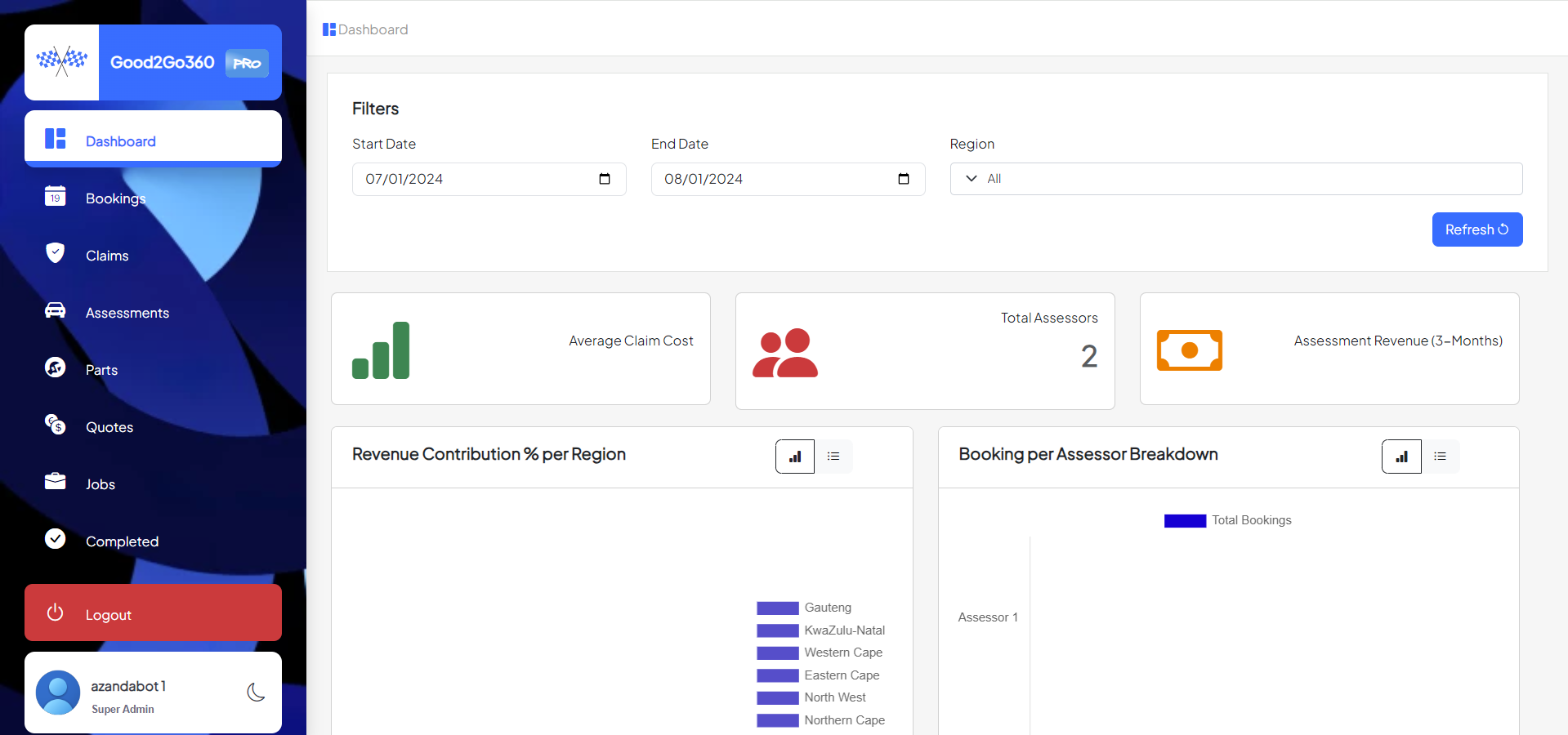1568x735 pixels.
Task: Open the Dashboard sidebar item
Action: tap(153, 139)
